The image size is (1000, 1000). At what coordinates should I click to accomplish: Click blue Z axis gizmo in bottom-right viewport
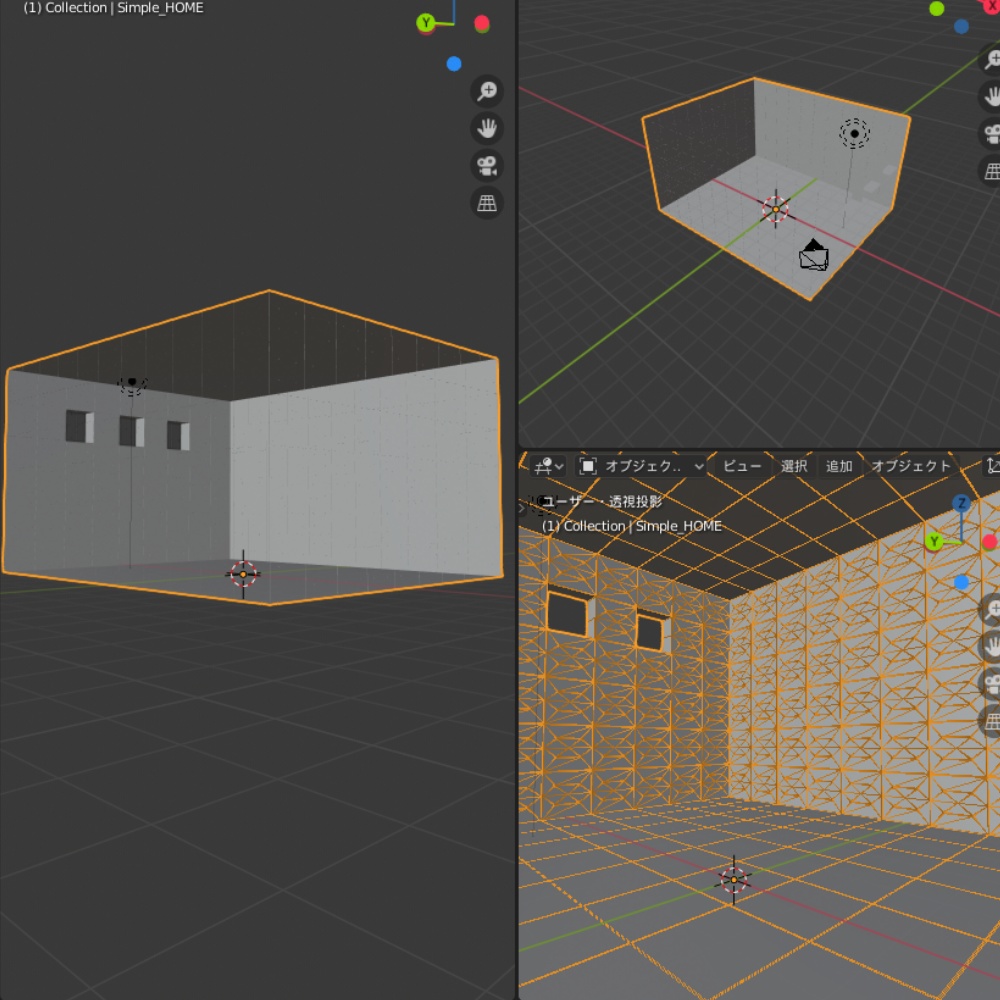pyautogui.click(x=962, y=503)
